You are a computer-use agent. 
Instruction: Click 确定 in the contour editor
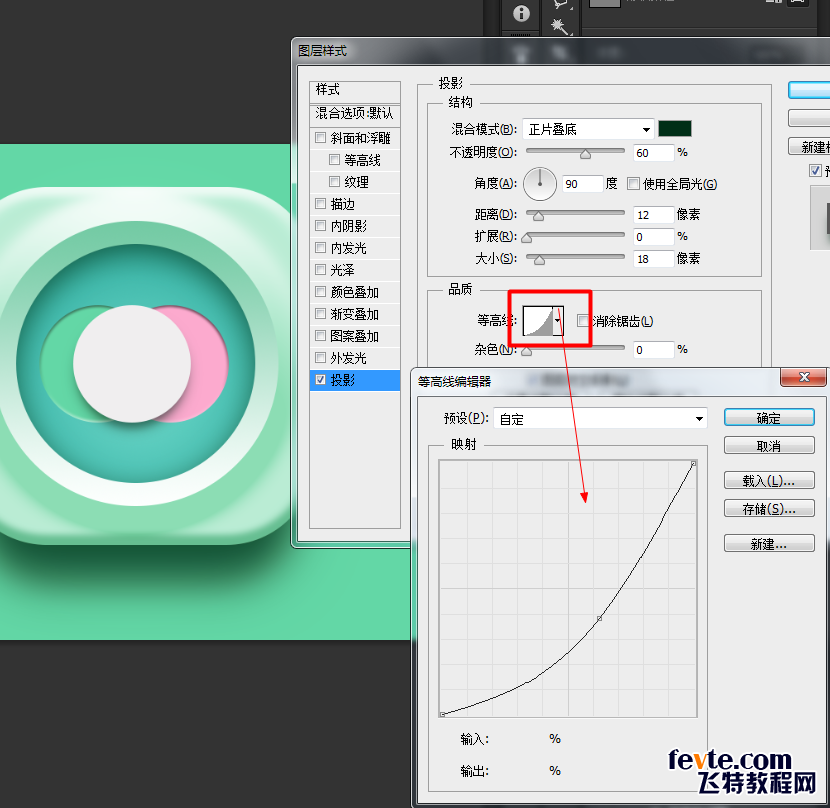click(x=769, y=417)
